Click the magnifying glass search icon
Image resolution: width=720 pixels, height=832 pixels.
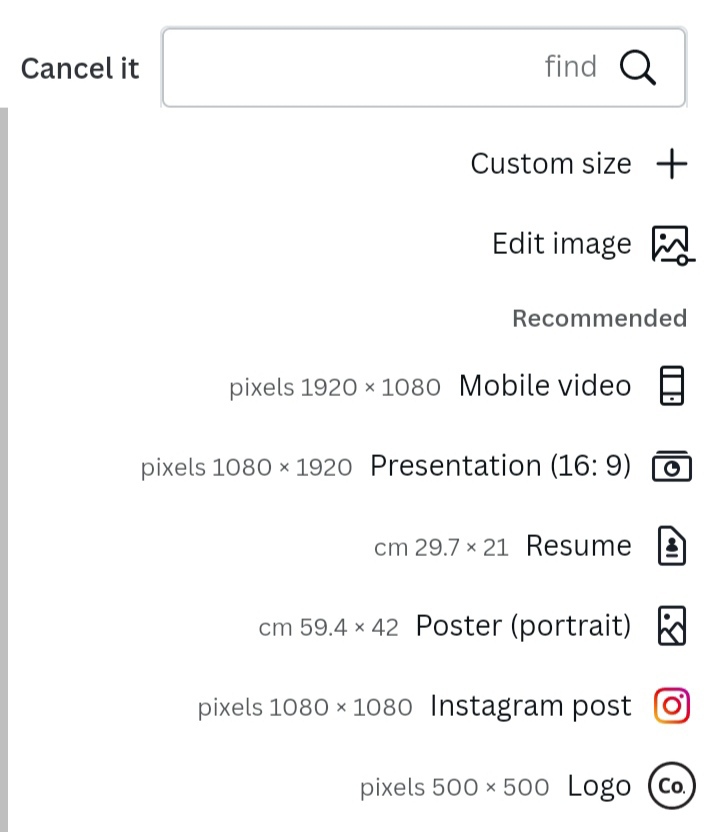click(638, 68)
